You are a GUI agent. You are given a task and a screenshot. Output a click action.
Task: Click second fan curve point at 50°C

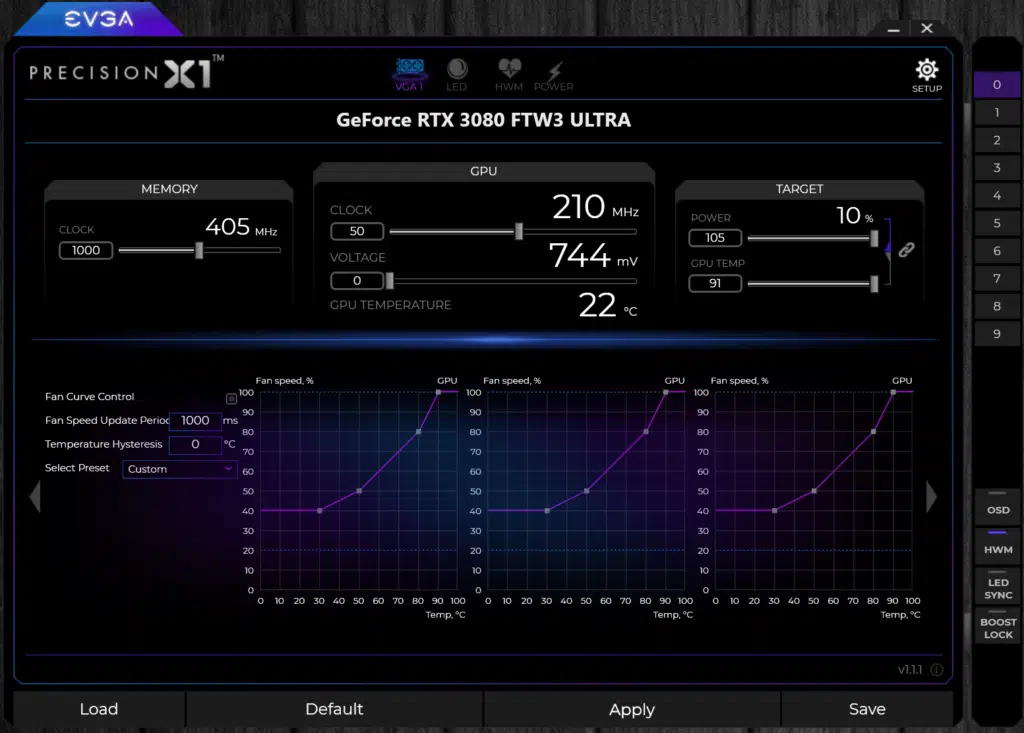[586, 491]
